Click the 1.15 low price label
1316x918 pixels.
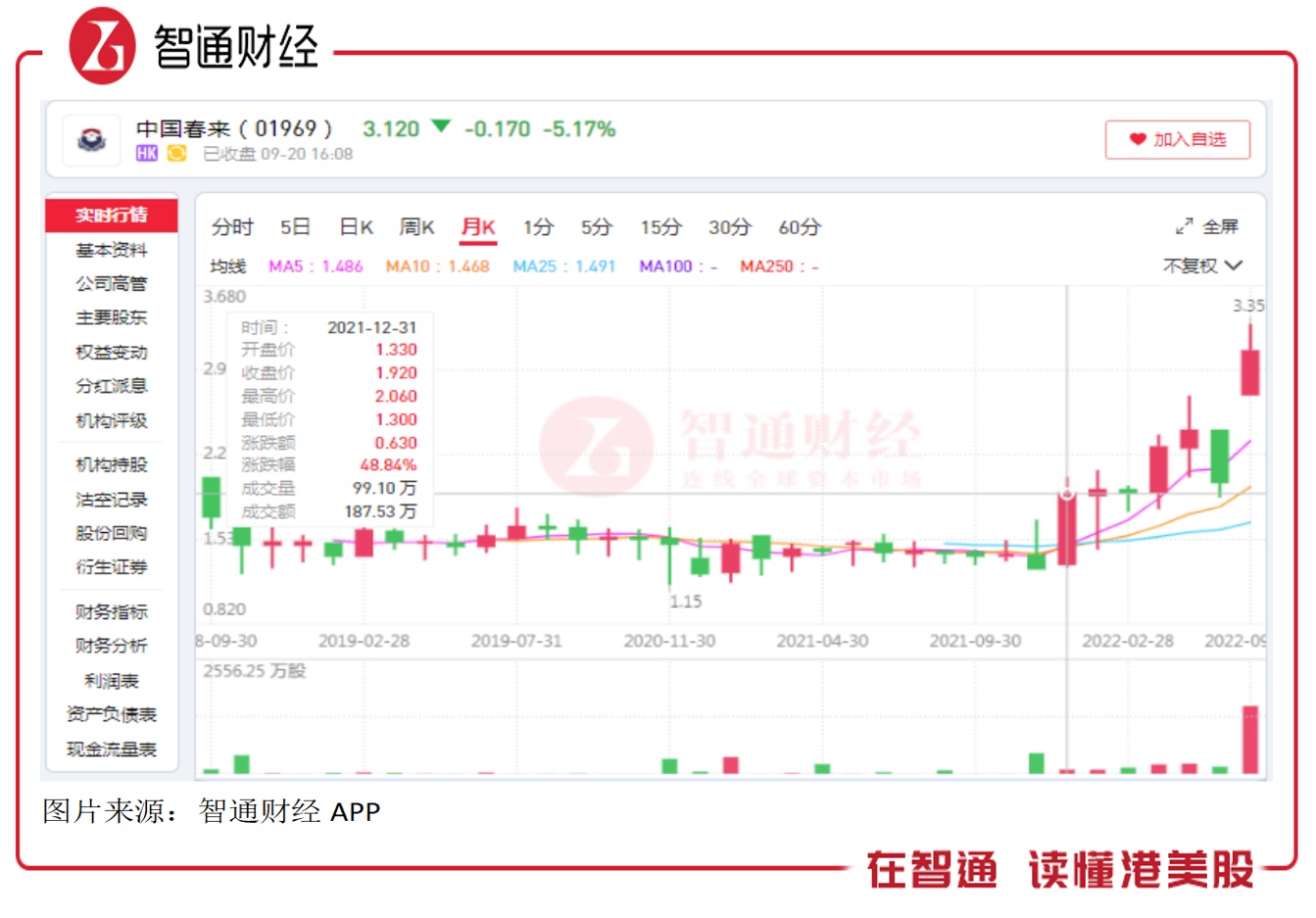(x=686, y=602)
